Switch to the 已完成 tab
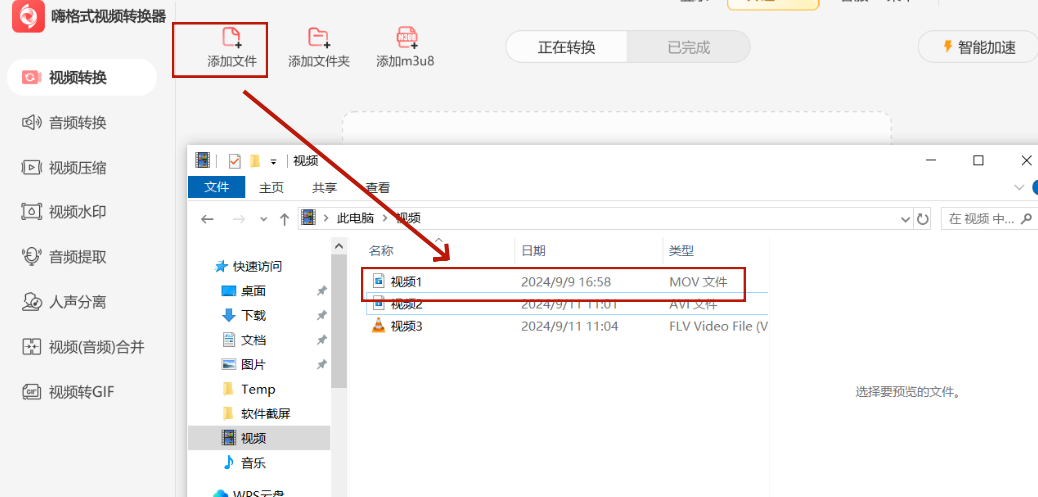This screenshot has height=497, width=1038. click(688, 47)
